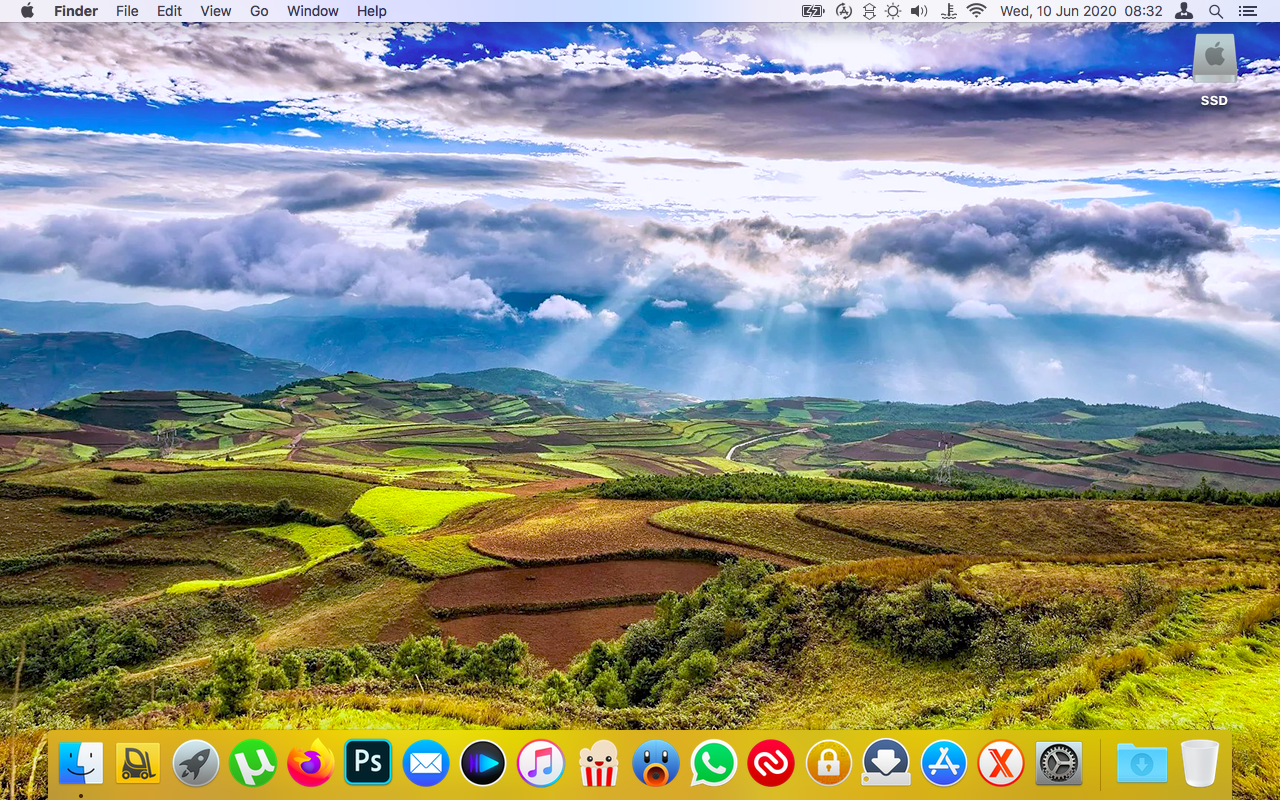Open Firefox browser in the dock

coord(311,765)
